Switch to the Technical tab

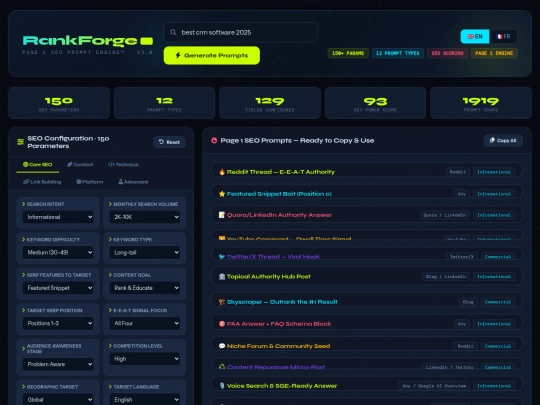(123, 165)
